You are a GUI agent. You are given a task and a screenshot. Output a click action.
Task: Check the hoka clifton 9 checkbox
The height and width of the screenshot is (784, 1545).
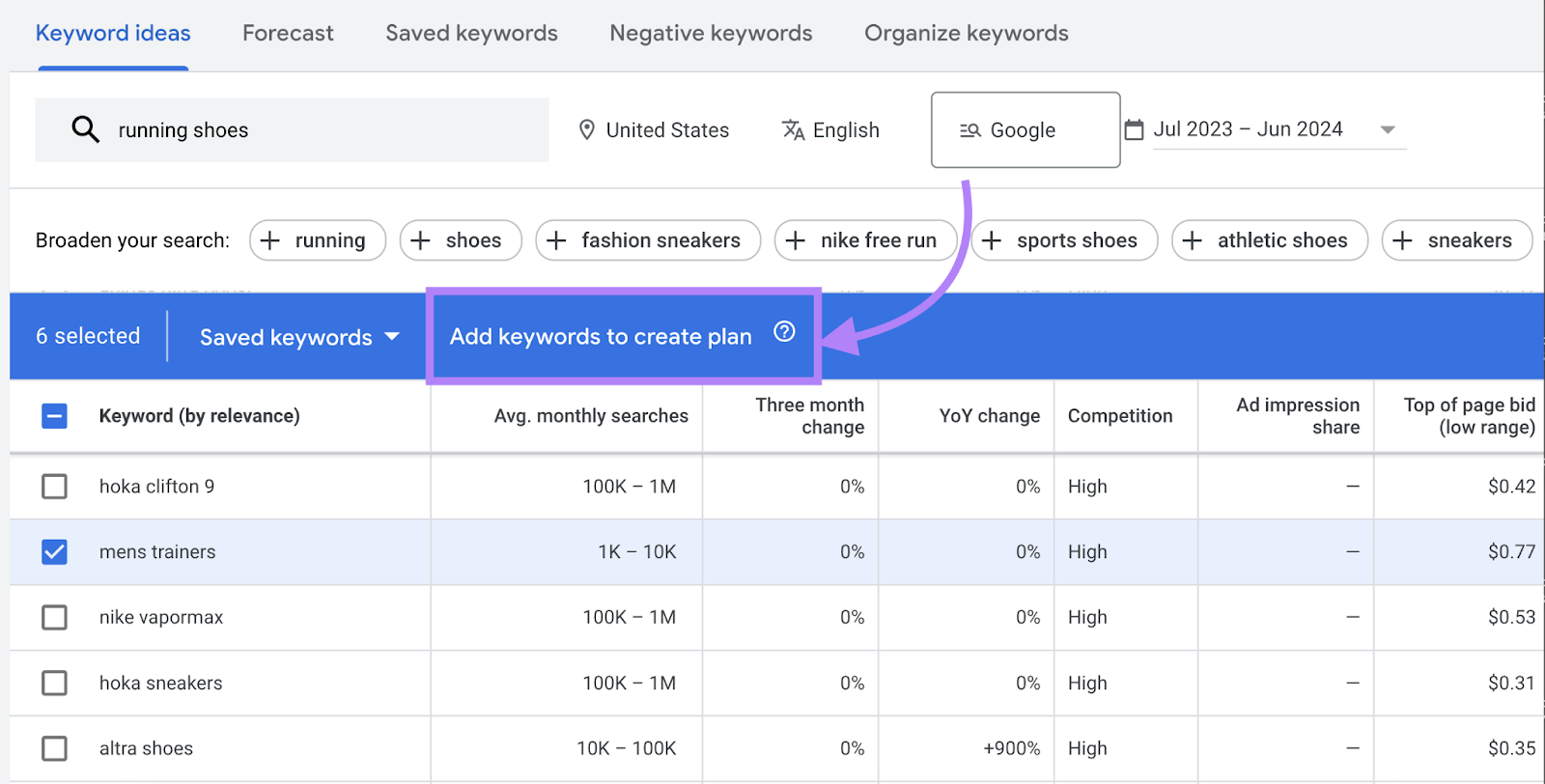point(55,486)
